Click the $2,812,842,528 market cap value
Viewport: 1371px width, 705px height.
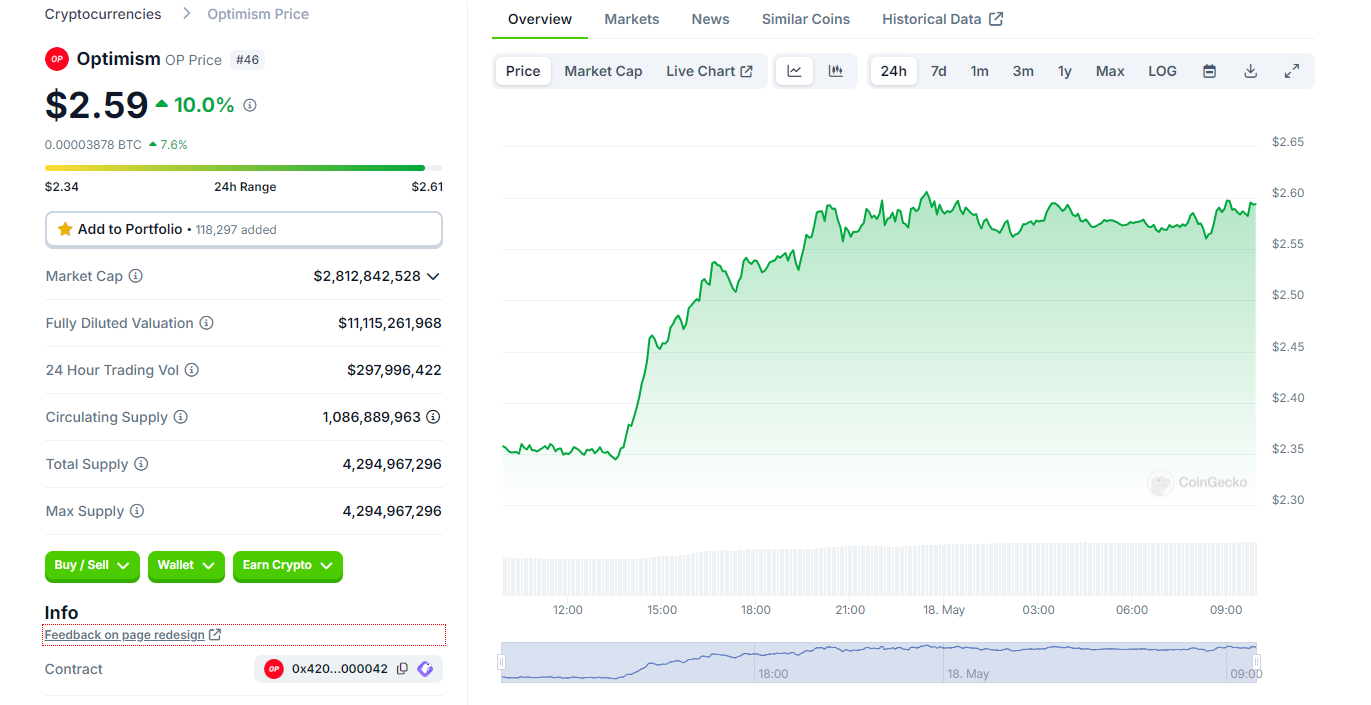pyautogui.click(x=367, y=276)
